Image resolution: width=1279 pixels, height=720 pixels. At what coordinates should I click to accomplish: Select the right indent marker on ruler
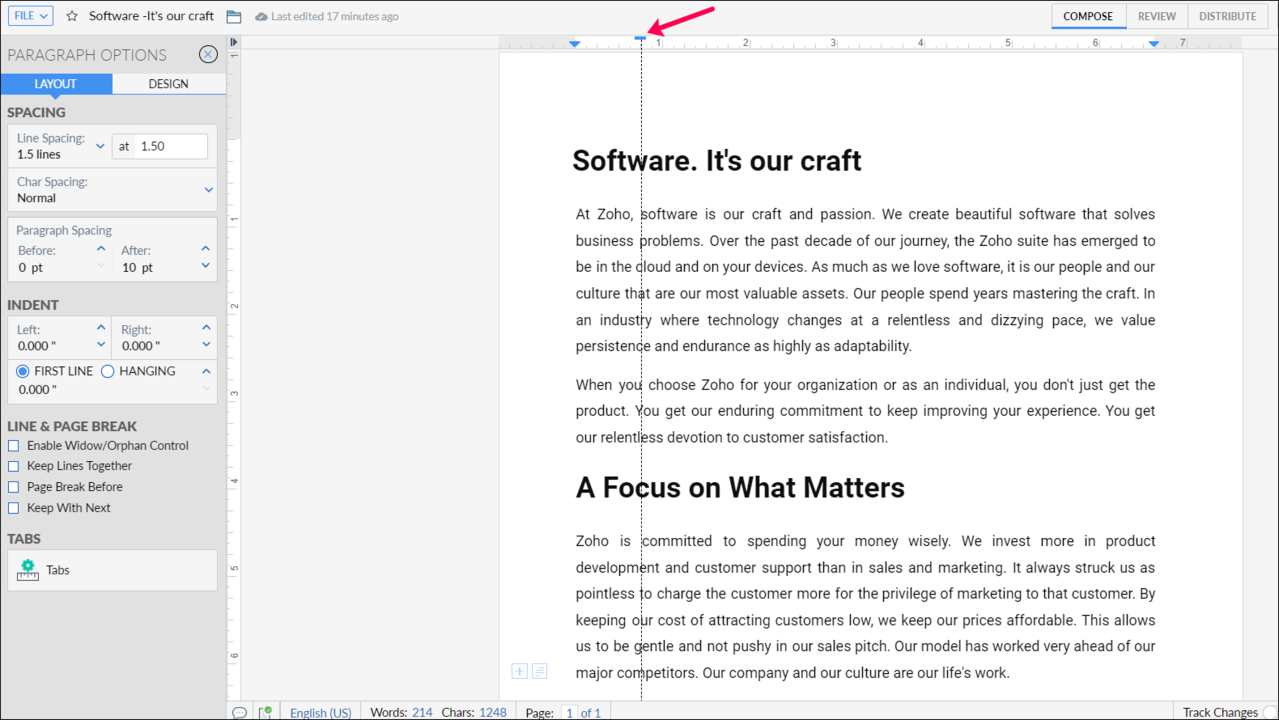pos(1154,43)
